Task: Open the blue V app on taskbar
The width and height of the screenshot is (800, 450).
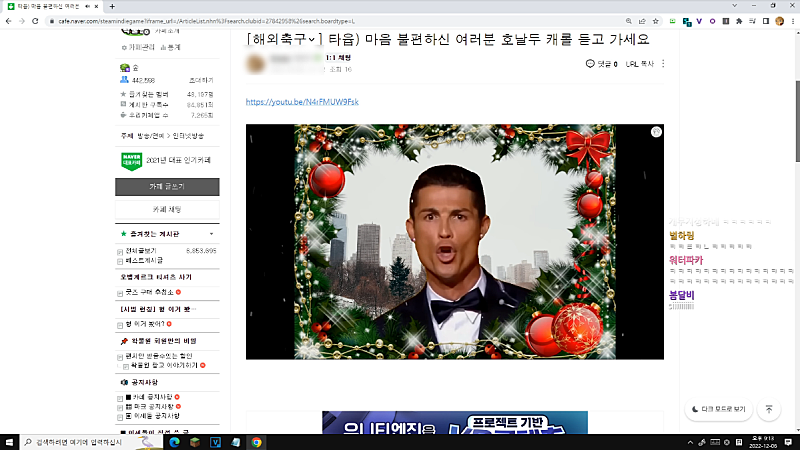Action: pos(215,442)
